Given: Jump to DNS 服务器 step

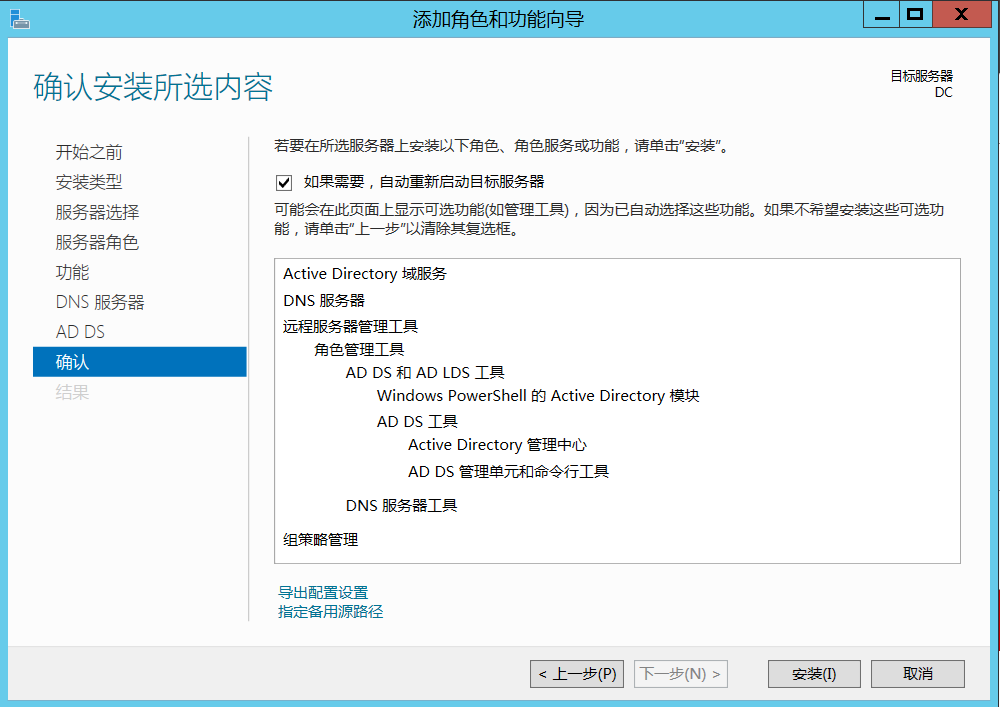Looking at the screenshot, I should (100, 302).
